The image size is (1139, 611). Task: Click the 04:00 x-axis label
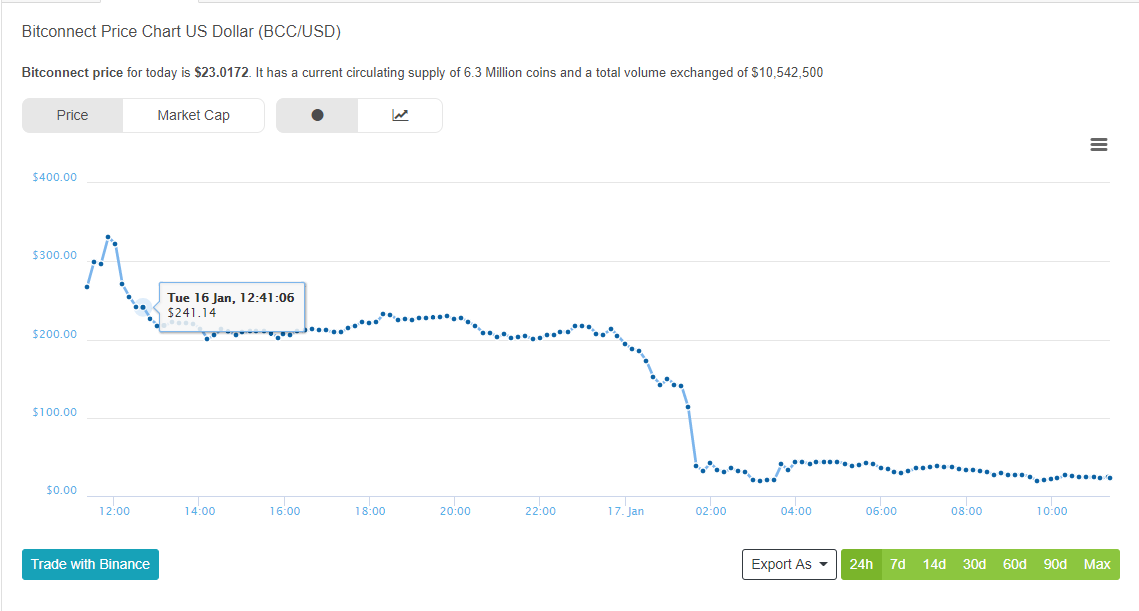796,511
